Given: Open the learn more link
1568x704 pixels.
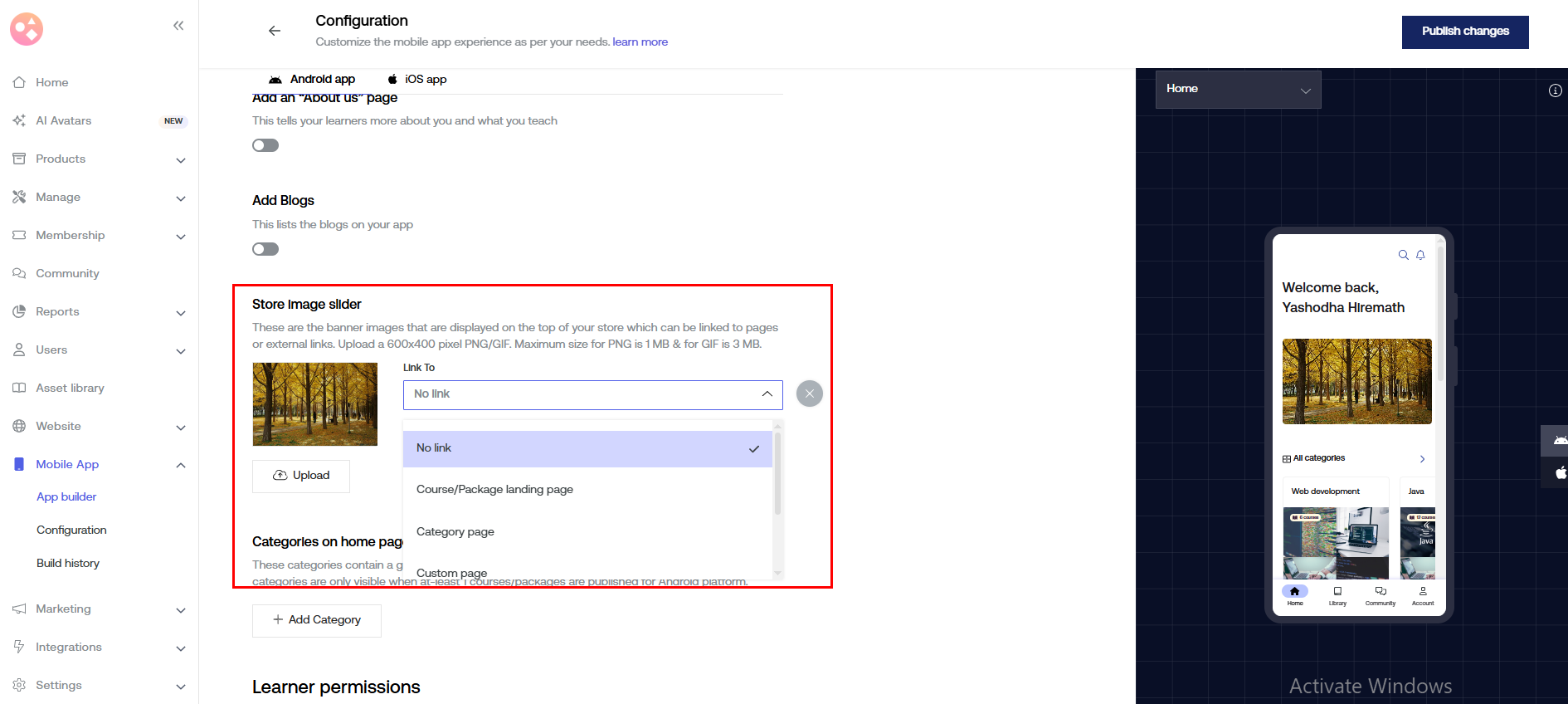Looking at the screenshot, I should pos(640,42).
